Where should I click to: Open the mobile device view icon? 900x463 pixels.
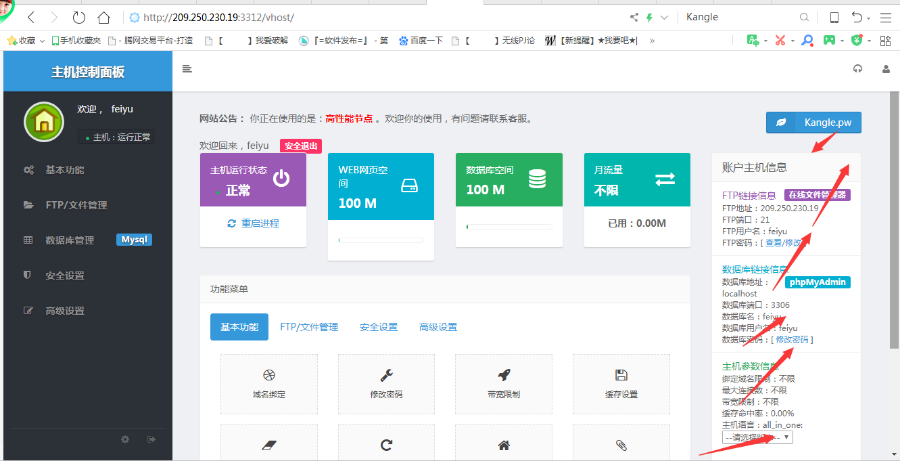coord(834,17)
